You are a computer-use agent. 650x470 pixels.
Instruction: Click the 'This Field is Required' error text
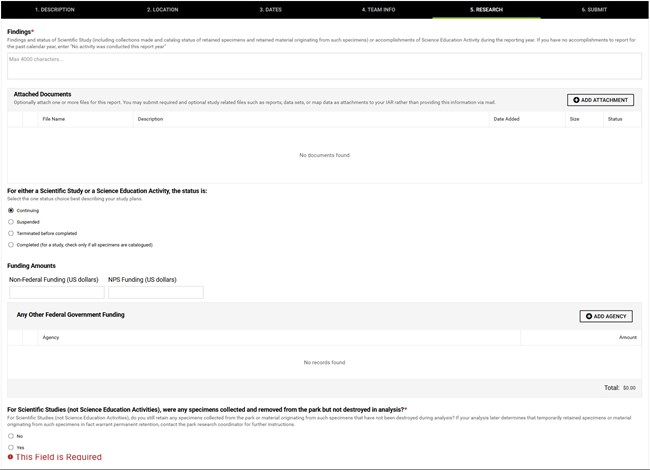pyautogui.click(x=58, y=457)
